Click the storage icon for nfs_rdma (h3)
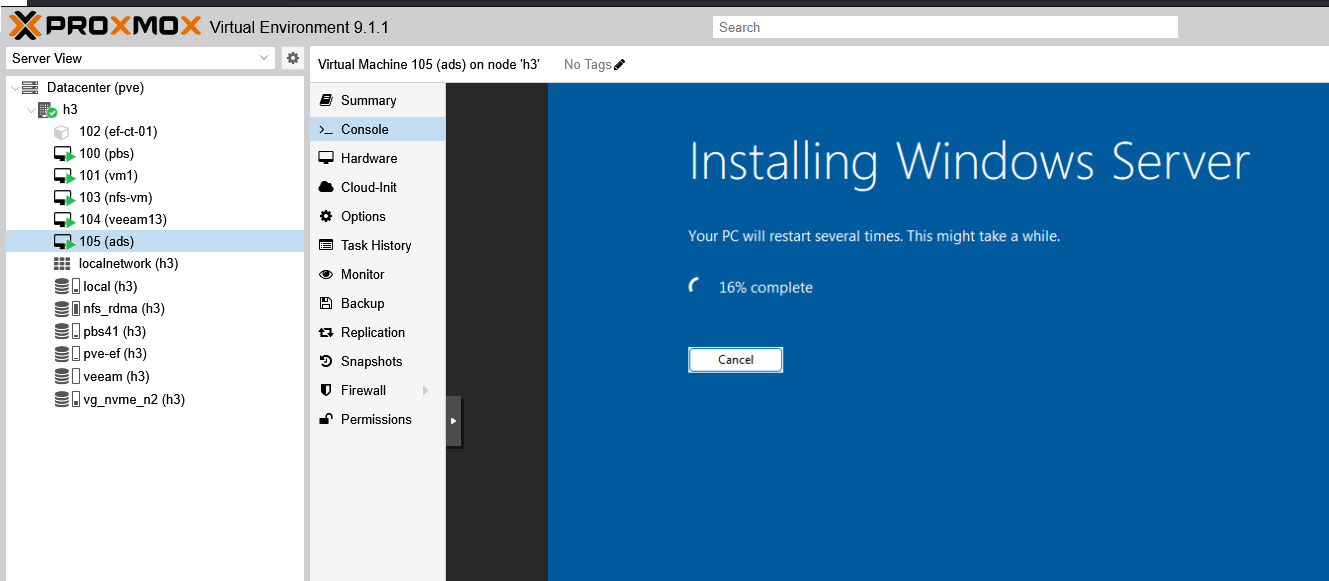Image resolution: width=1329 pixels, height=581 pixels. click(x=67, y=309)
